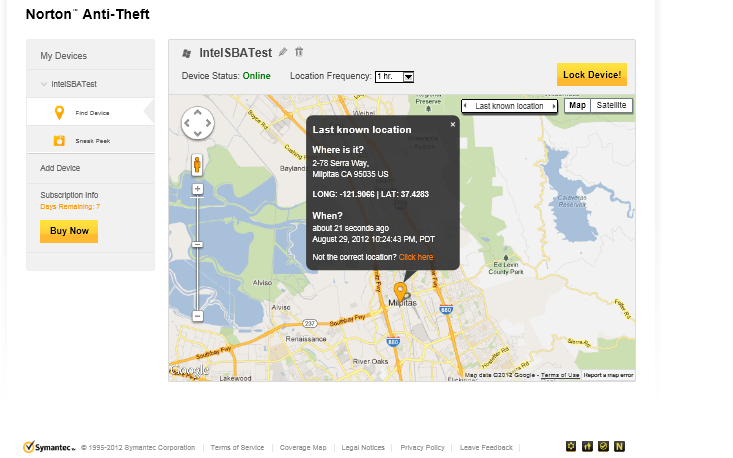Click the orange location marker at Milpitas
Screen dimensions: 733x458
pyautogui.click(x=400, y=292)
